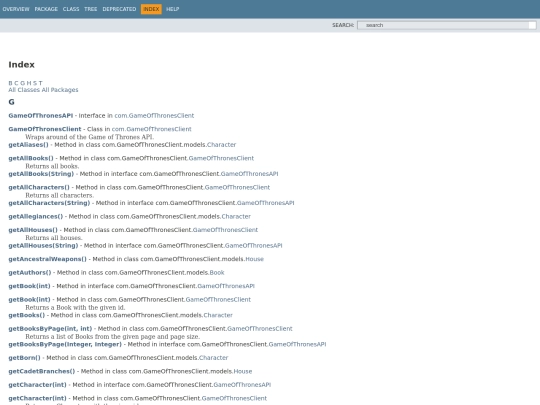Screen dimensions: 540x405
Task: Open GameOfThronesClient link on getBook(int) row
Action: (218, 300)
